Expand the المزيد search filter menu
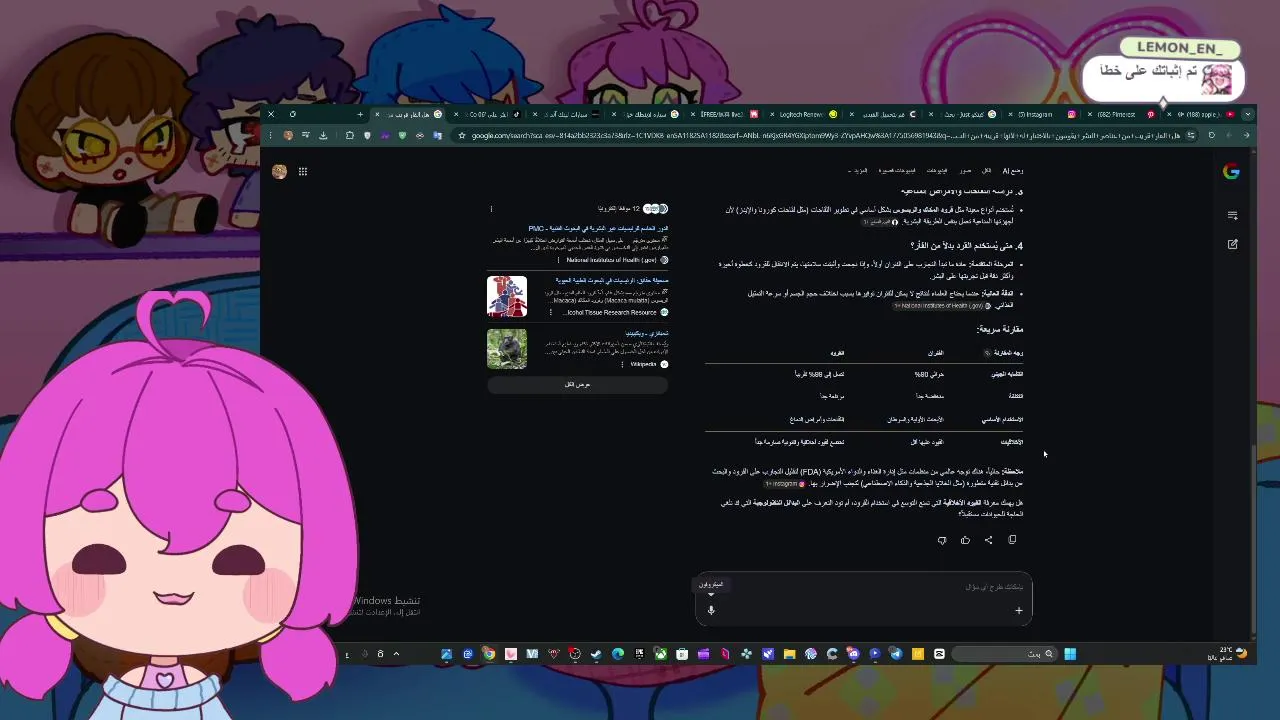 (859, 171)
